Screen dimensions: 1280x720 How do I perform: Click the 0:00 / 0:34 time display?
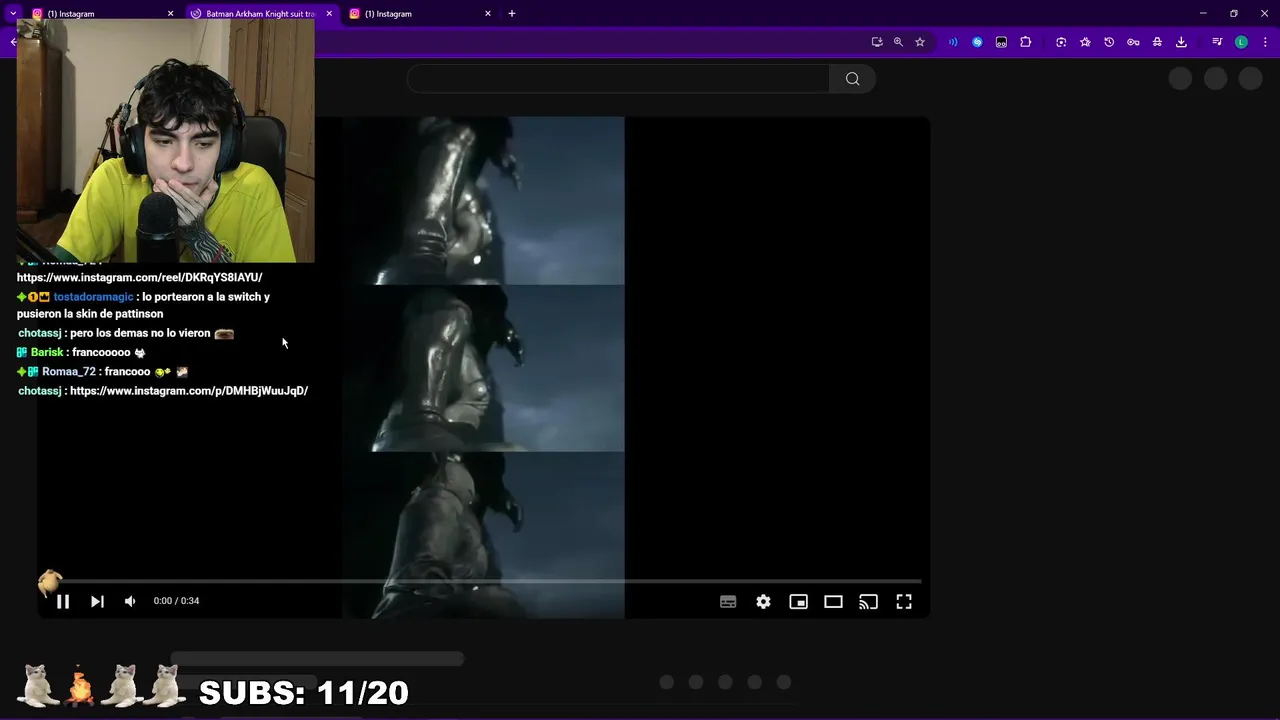[x=176, y=601]
